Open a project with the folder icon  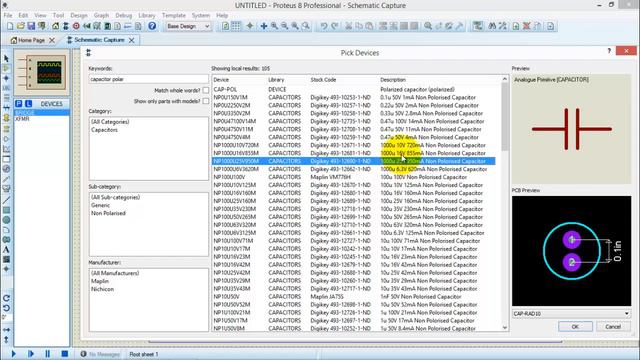click(20, 26)
